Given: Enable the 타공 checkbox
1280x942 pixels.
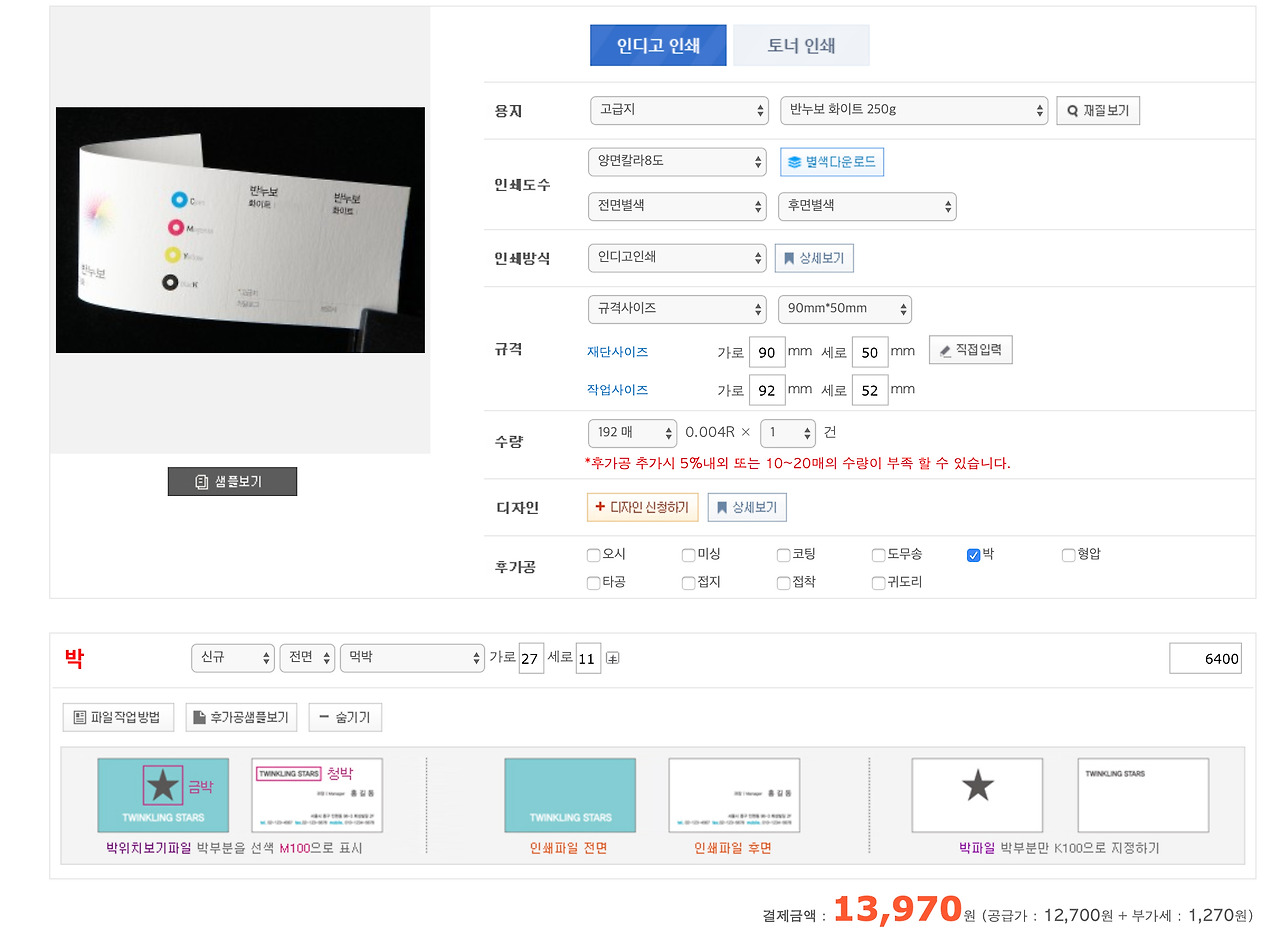Looking at the screenshot, I should pyautogui.click(x=594, y=584).
